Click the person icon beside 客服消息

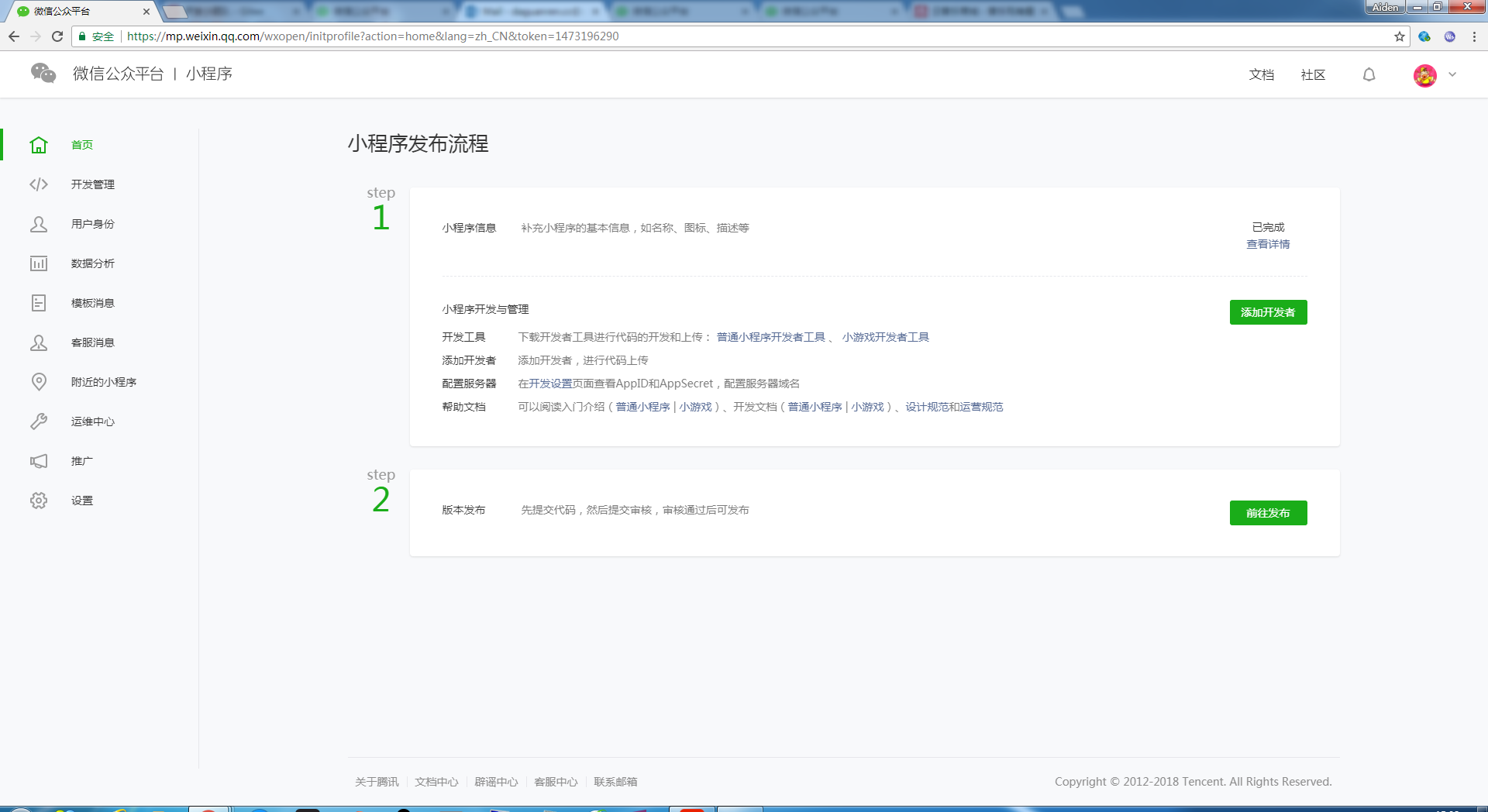39,342
